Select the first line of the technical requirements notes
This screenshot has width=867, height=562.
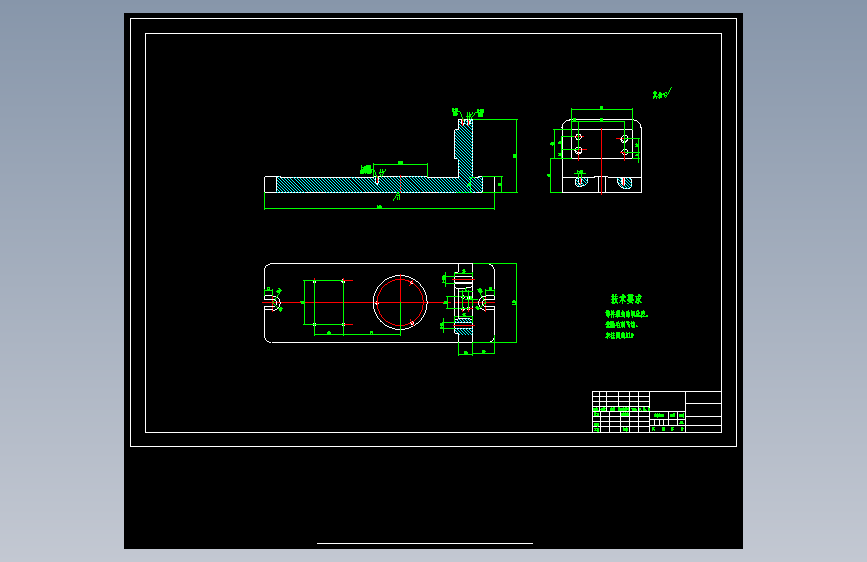(626, 314)
